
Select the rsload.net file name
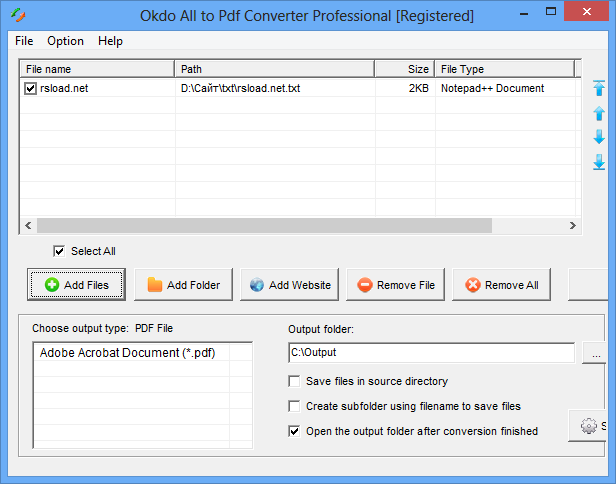tap(64, 88)
